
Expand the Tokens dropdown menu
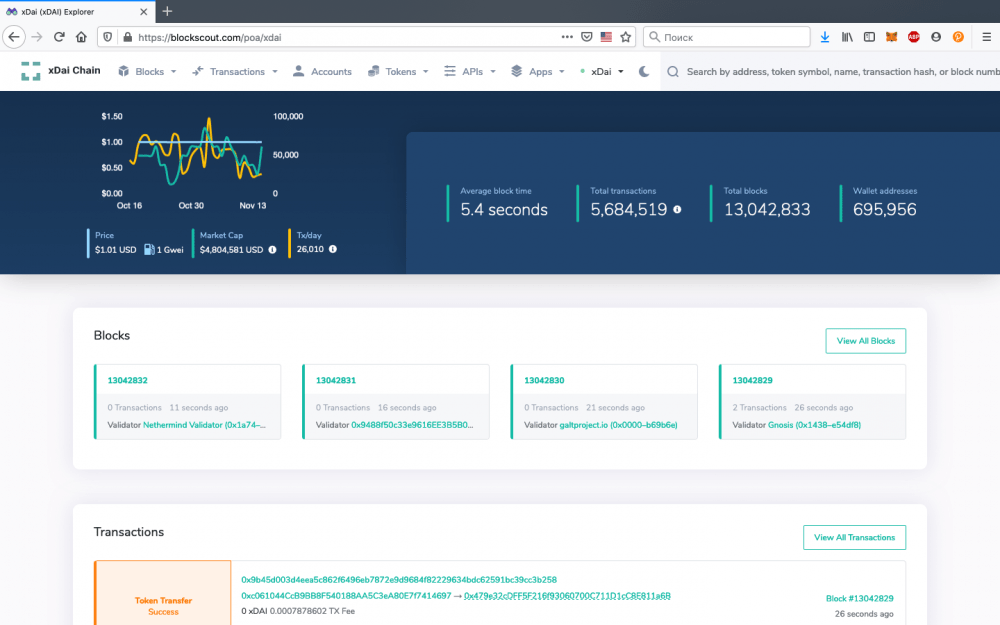point(398,71)
